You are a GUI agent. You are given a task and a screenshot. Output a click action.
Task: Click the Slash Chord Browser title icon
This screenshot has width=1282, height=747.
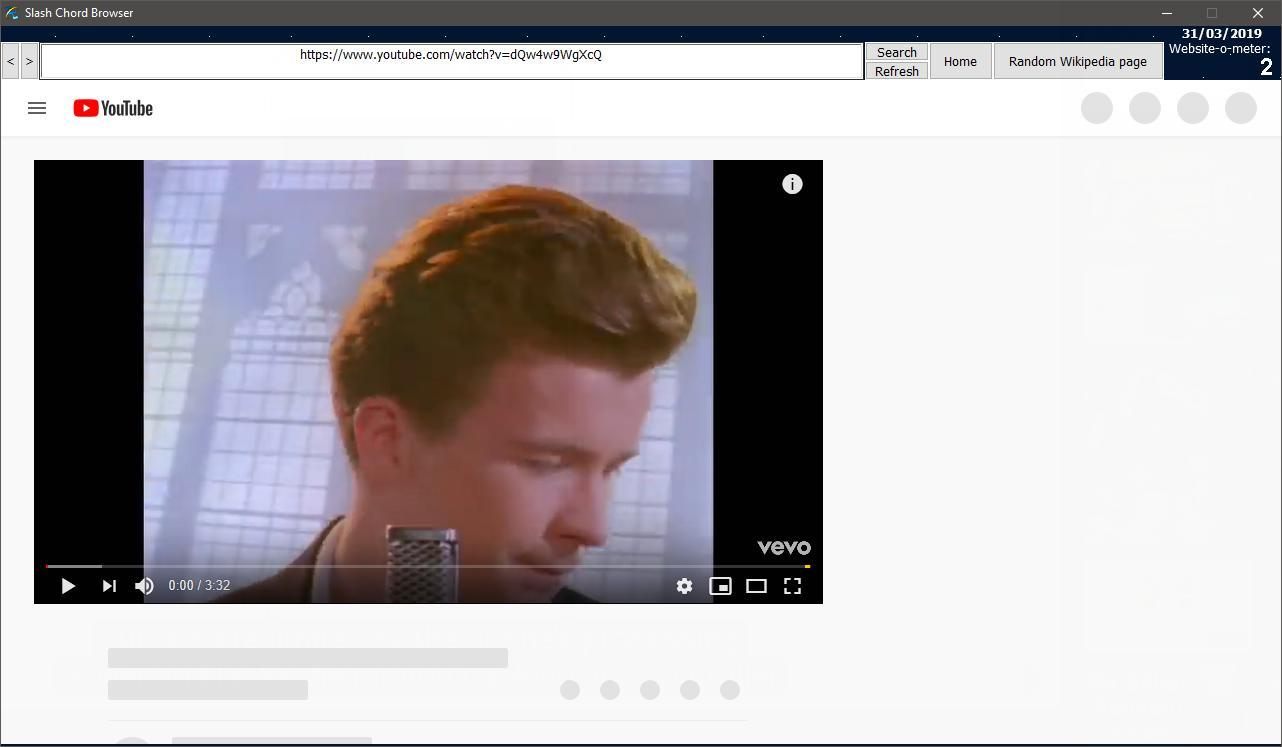point(12,13)
